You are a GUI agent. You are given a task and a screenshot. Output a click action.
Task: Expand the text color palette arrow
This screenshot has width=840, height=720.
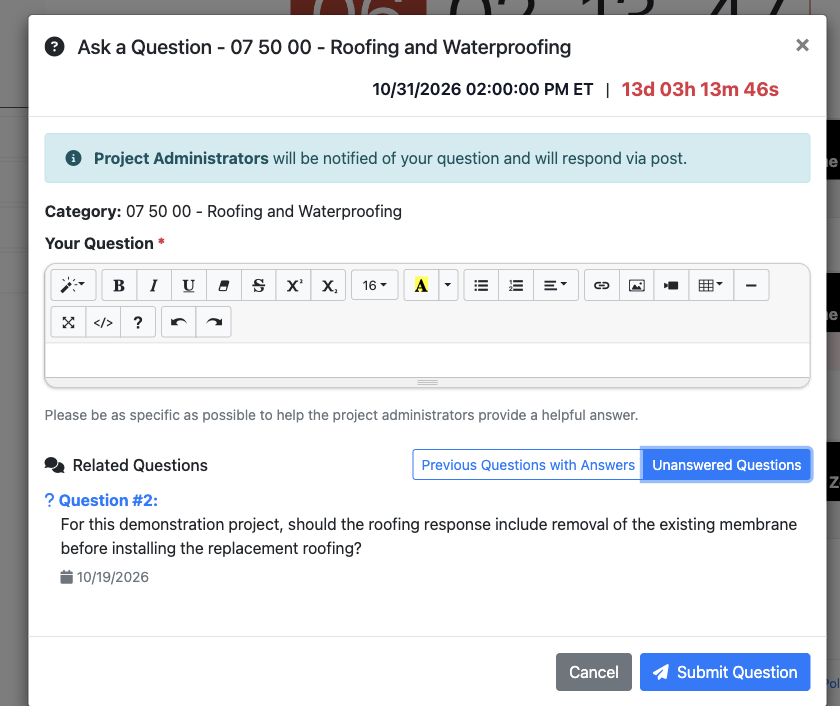point(448,285)
